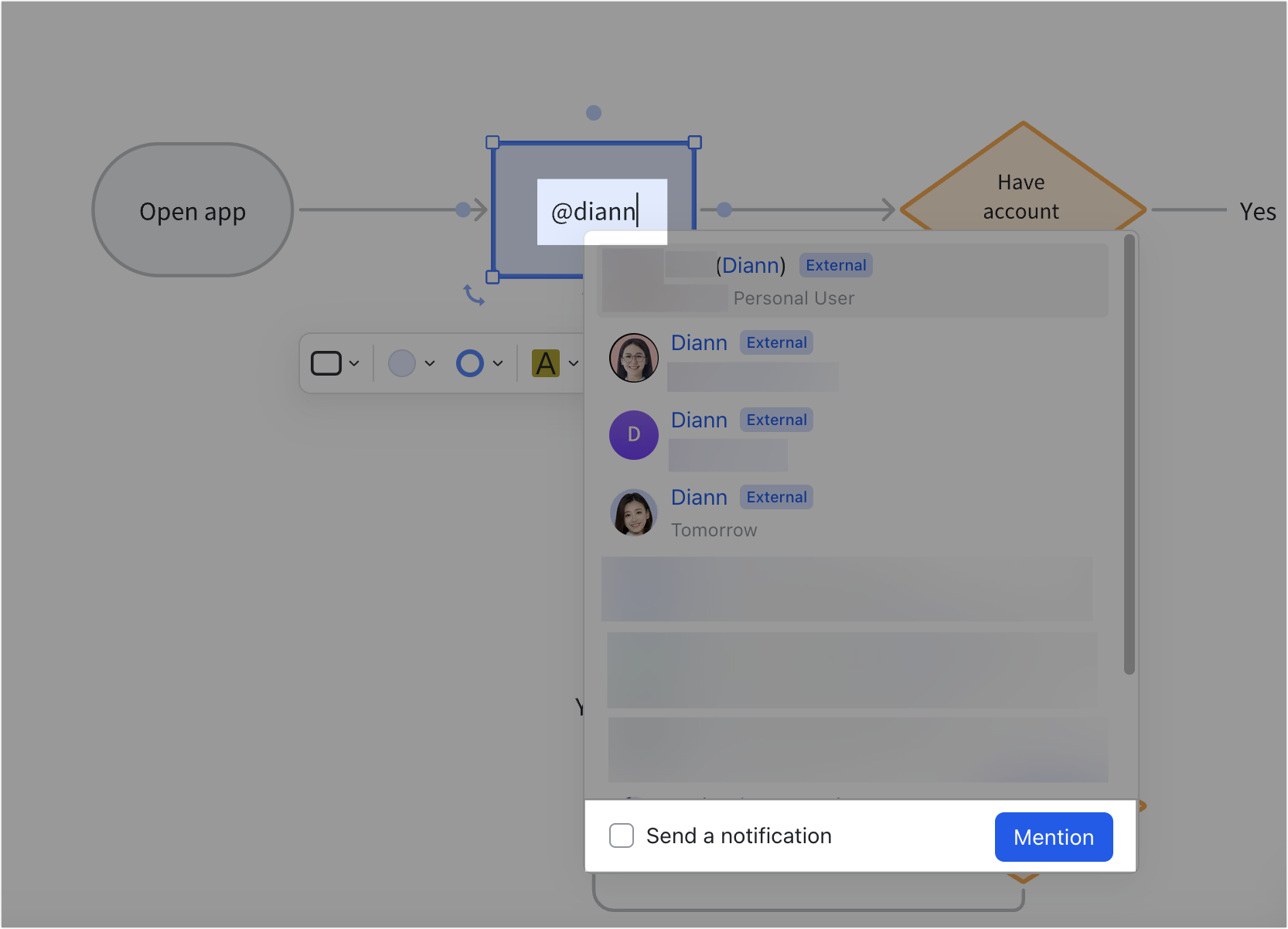
Task: Open the shape style dropdown arrow
Action: (x=355, y=362)
